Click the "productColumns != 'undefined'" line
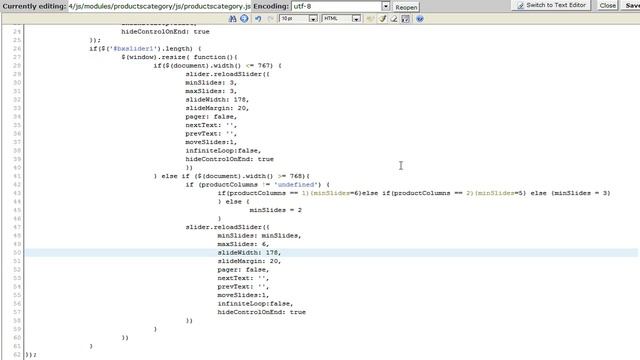 coord(257,185)
